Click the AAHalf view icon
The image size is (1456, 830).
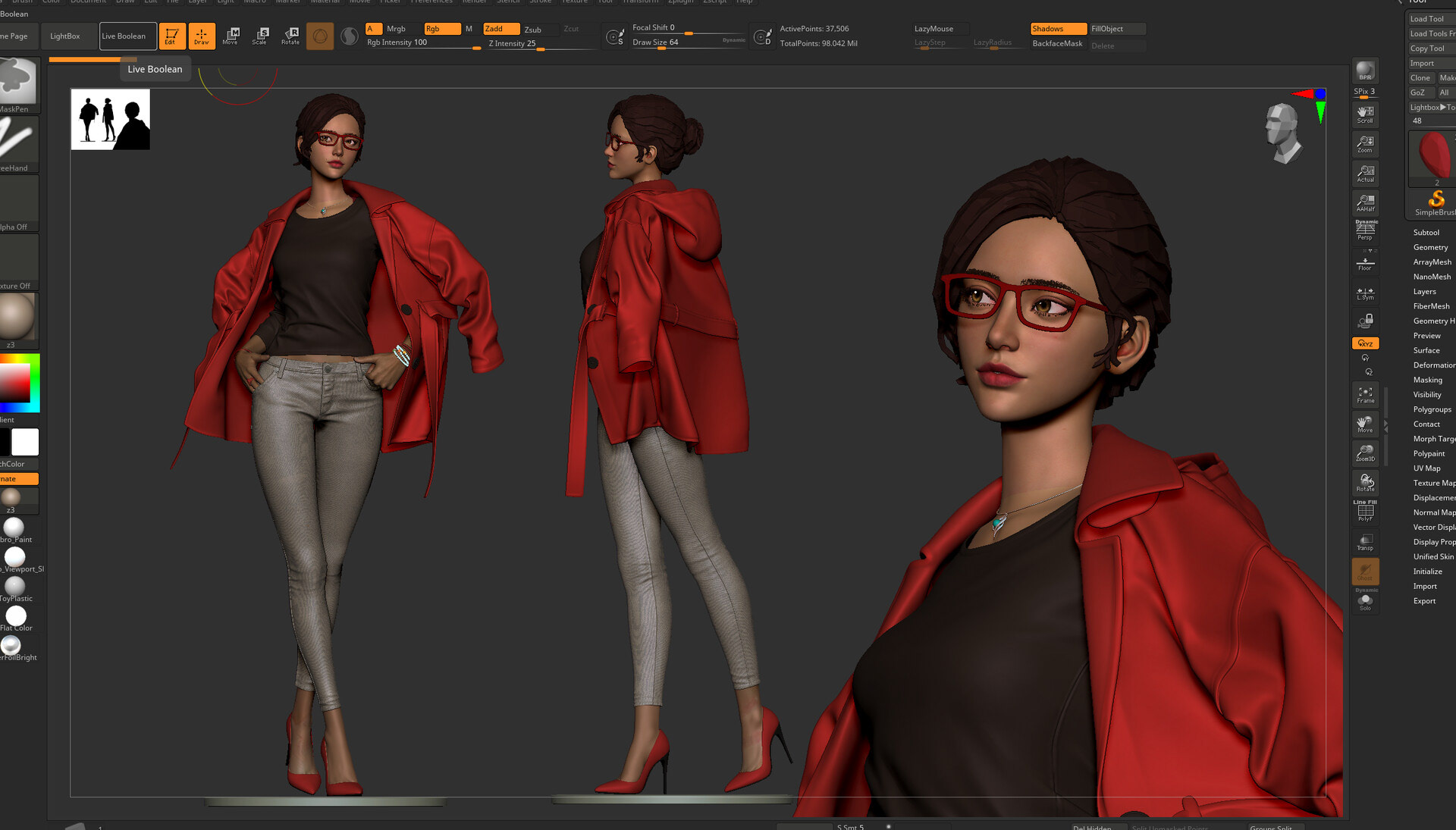point(1365,202)
